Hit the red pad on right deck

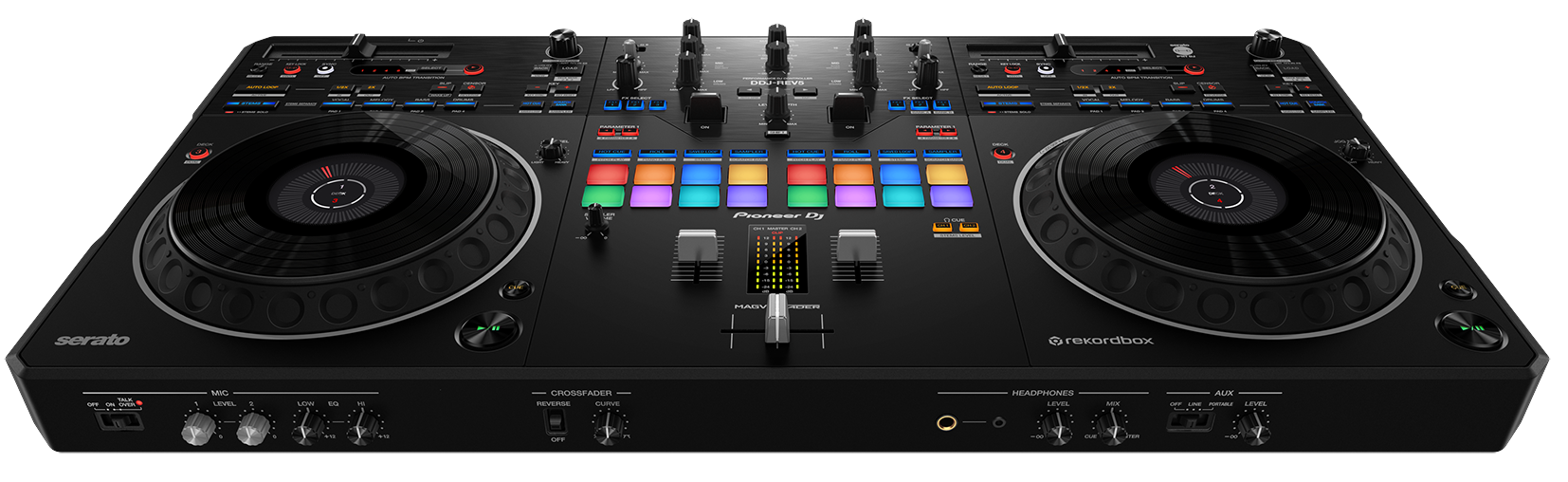[807, 174]
